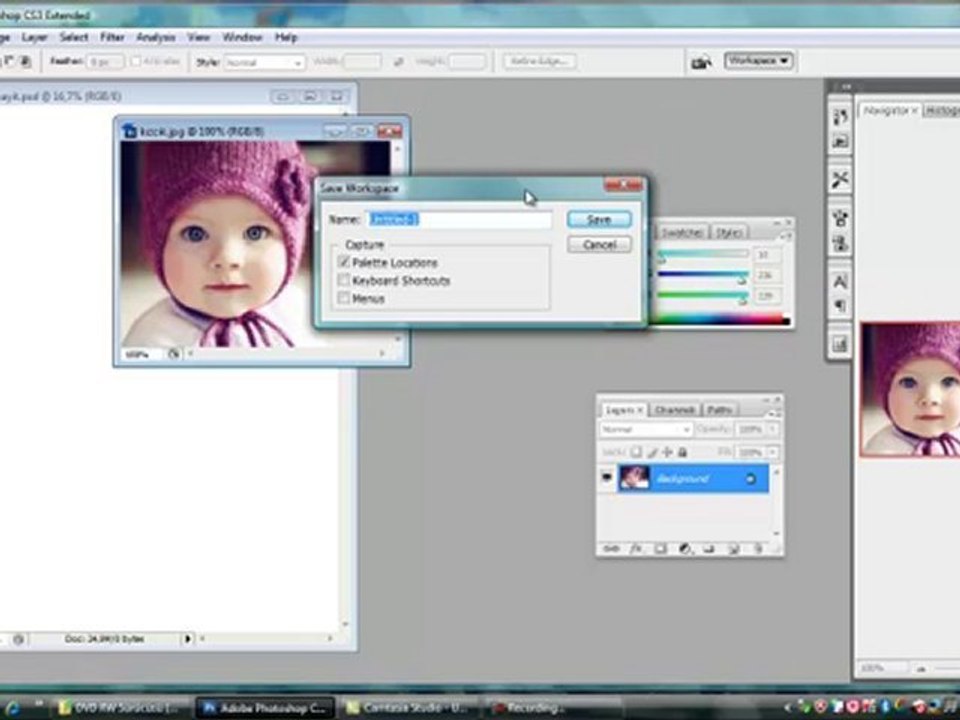Click the lock all padlock icon
Screen dimensions: 960x720
[683, 452]
